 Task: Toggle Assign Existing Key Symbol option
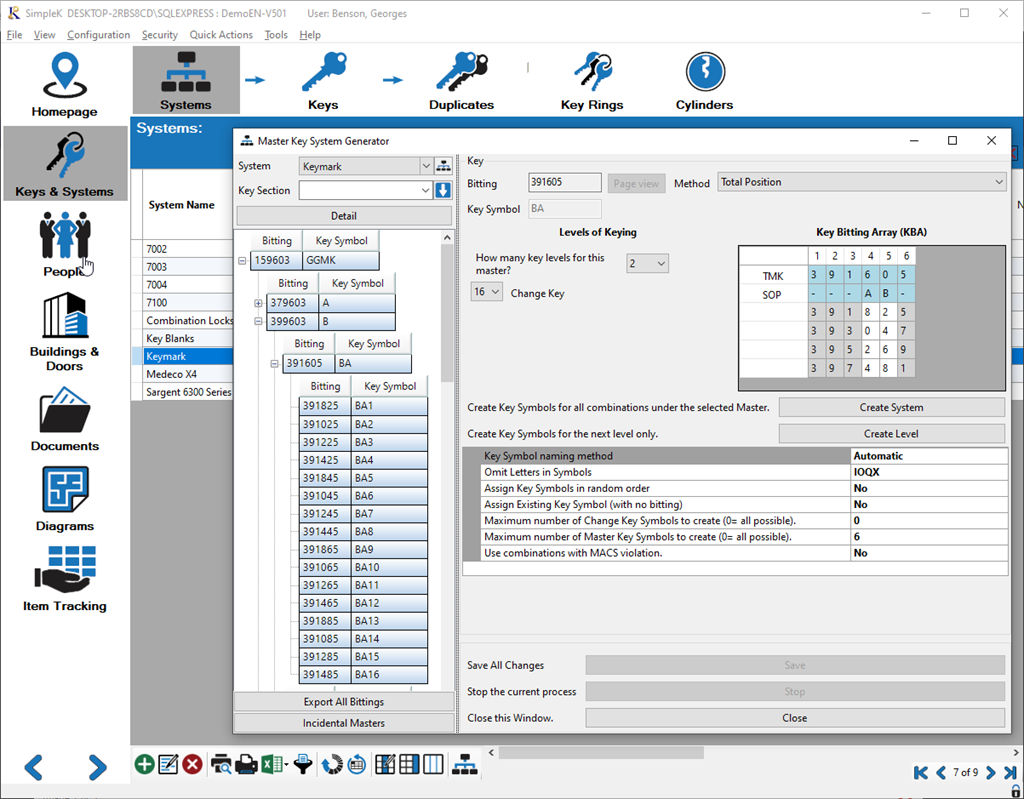tap(928, 504)
